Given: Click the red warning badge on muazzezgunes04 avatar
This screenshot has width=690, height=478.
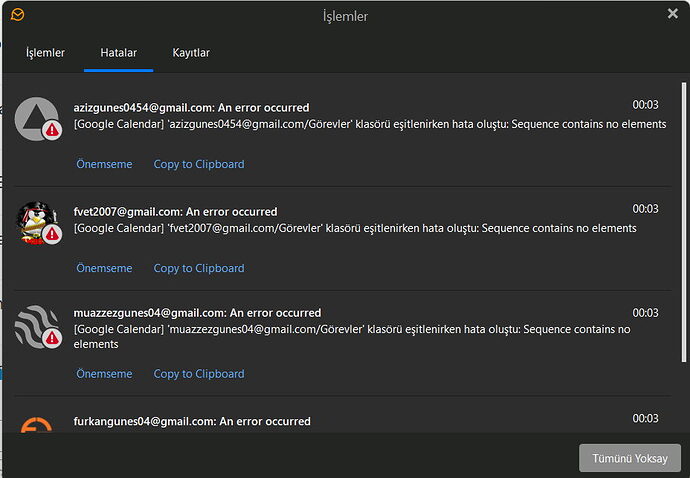Looking at the screenshot, I should point(52,338).
